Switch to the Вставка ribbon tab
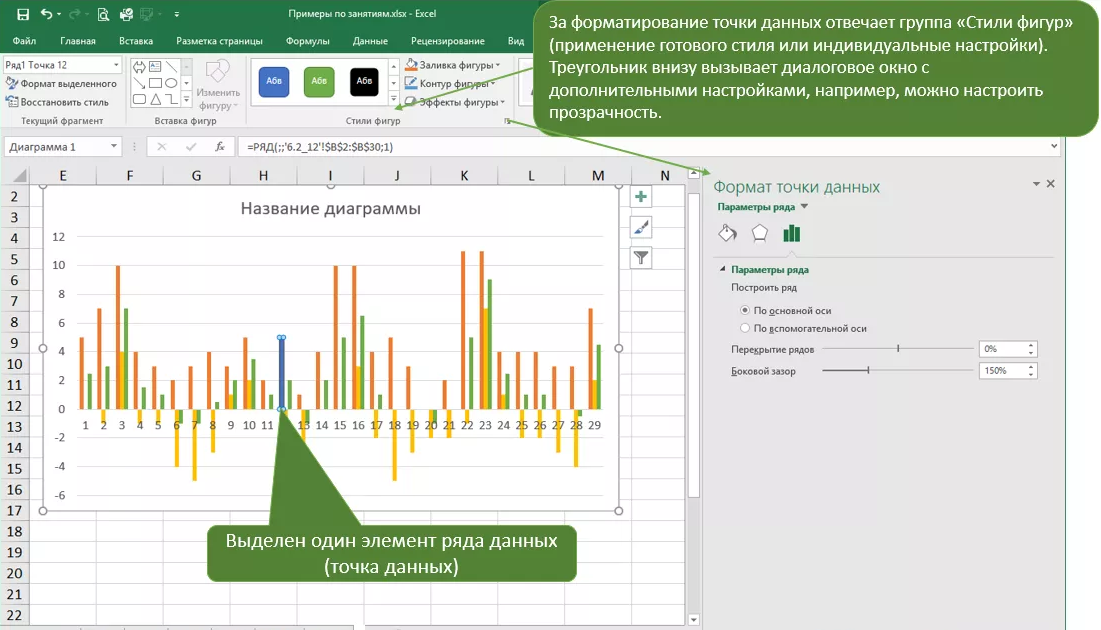The height and width of the screenshot is (630, 1101). coord(136,41)
